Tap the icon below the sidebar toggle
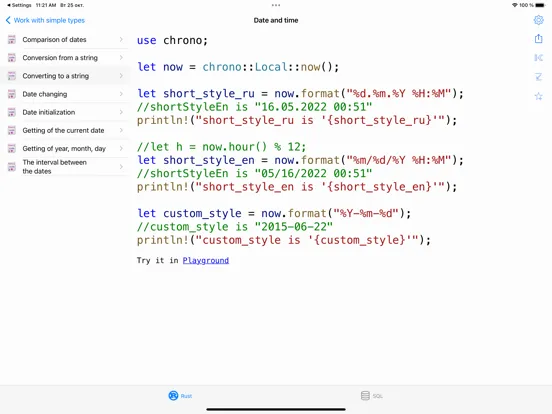Viewport: 552px width, 414px height. click(x=538, y=77)
